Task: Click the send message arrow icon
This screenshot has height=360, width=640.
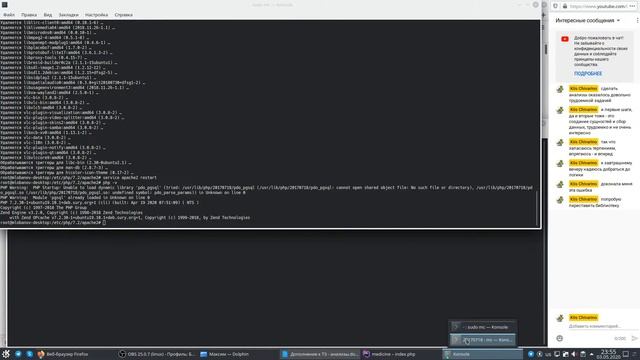Action: coord(634,338)
